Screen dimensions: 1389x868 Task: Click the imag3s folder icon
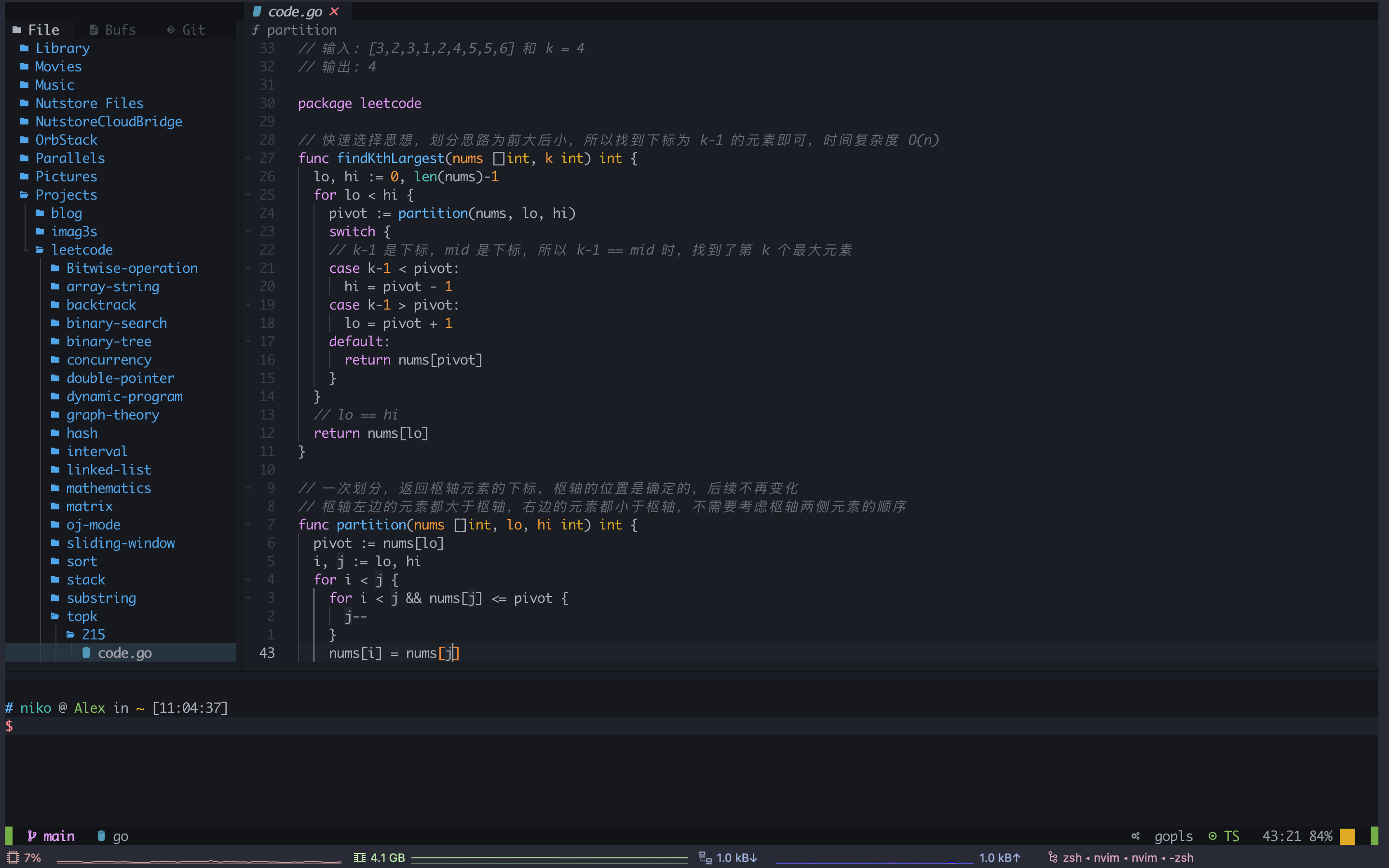point(40,232)
